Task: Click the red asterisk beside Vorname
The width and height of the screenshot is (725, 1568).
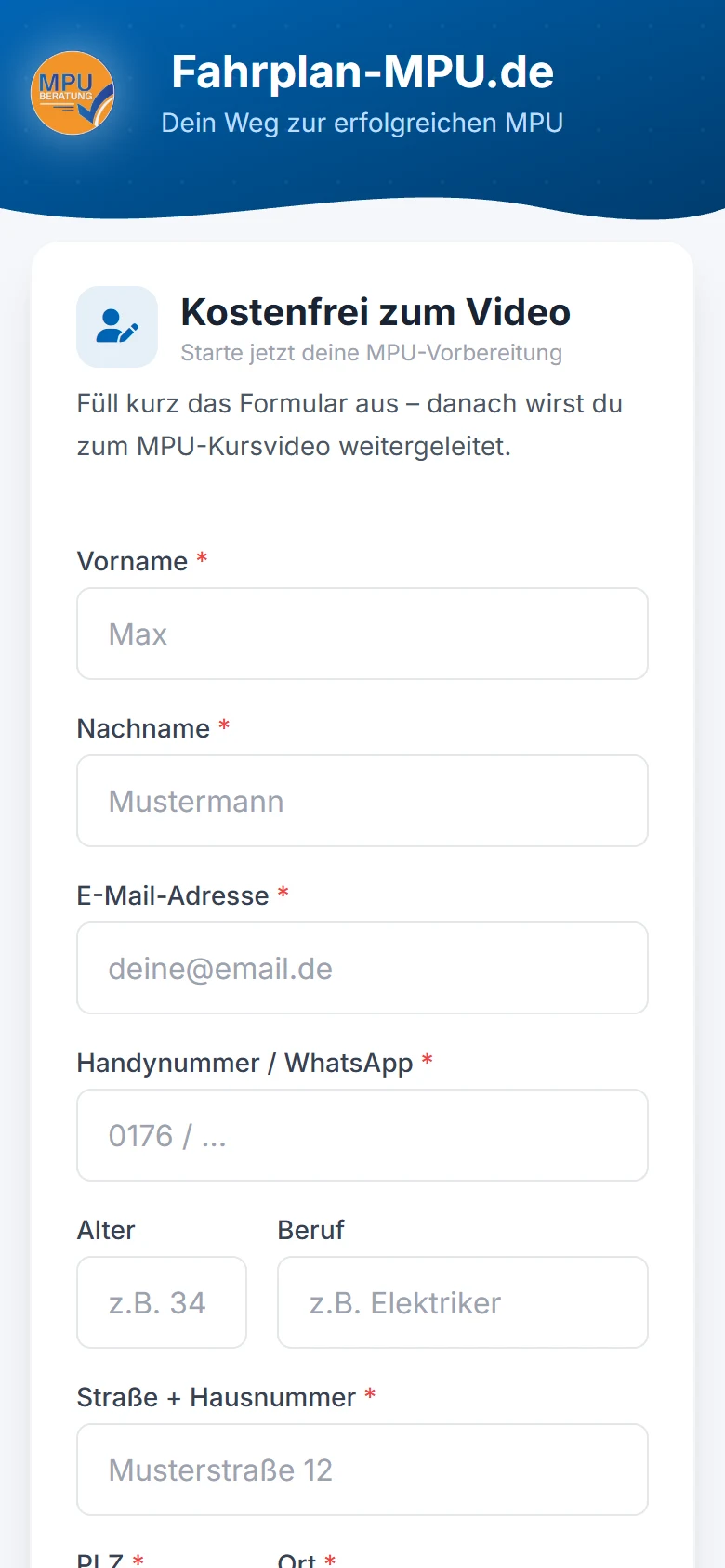Action: tap(202, 559)
